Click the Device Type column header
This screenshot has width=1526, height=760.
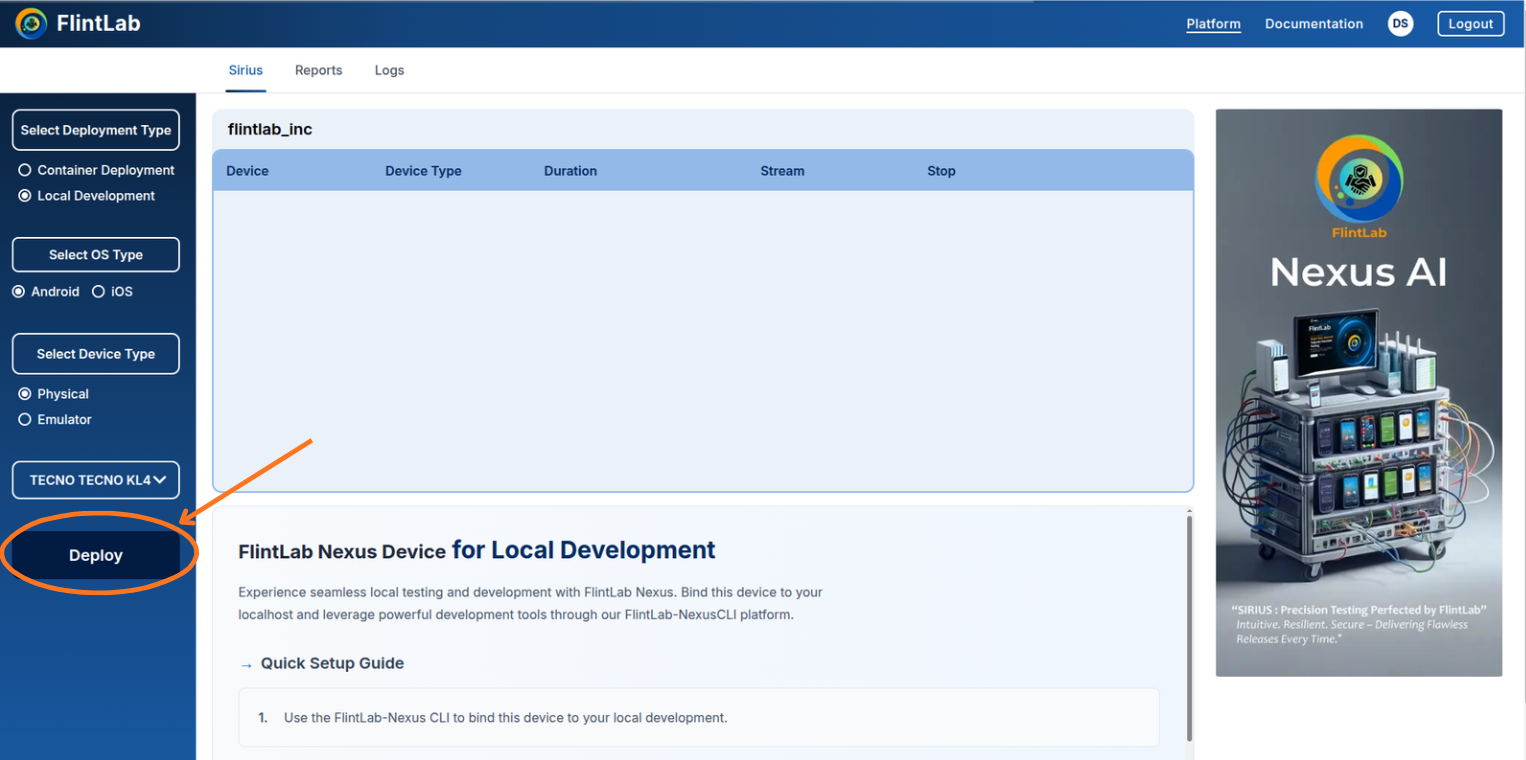pos(423,171)
